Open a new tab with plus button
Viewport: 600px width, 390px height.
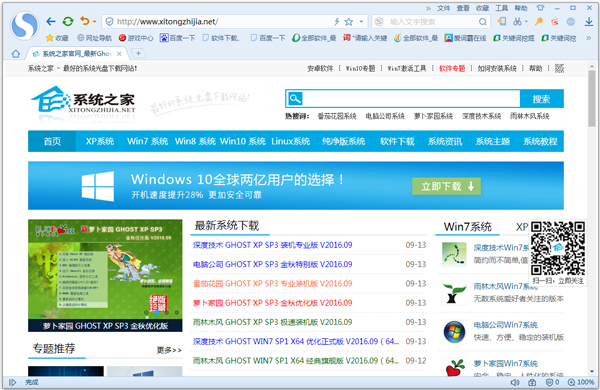[139, 53]
